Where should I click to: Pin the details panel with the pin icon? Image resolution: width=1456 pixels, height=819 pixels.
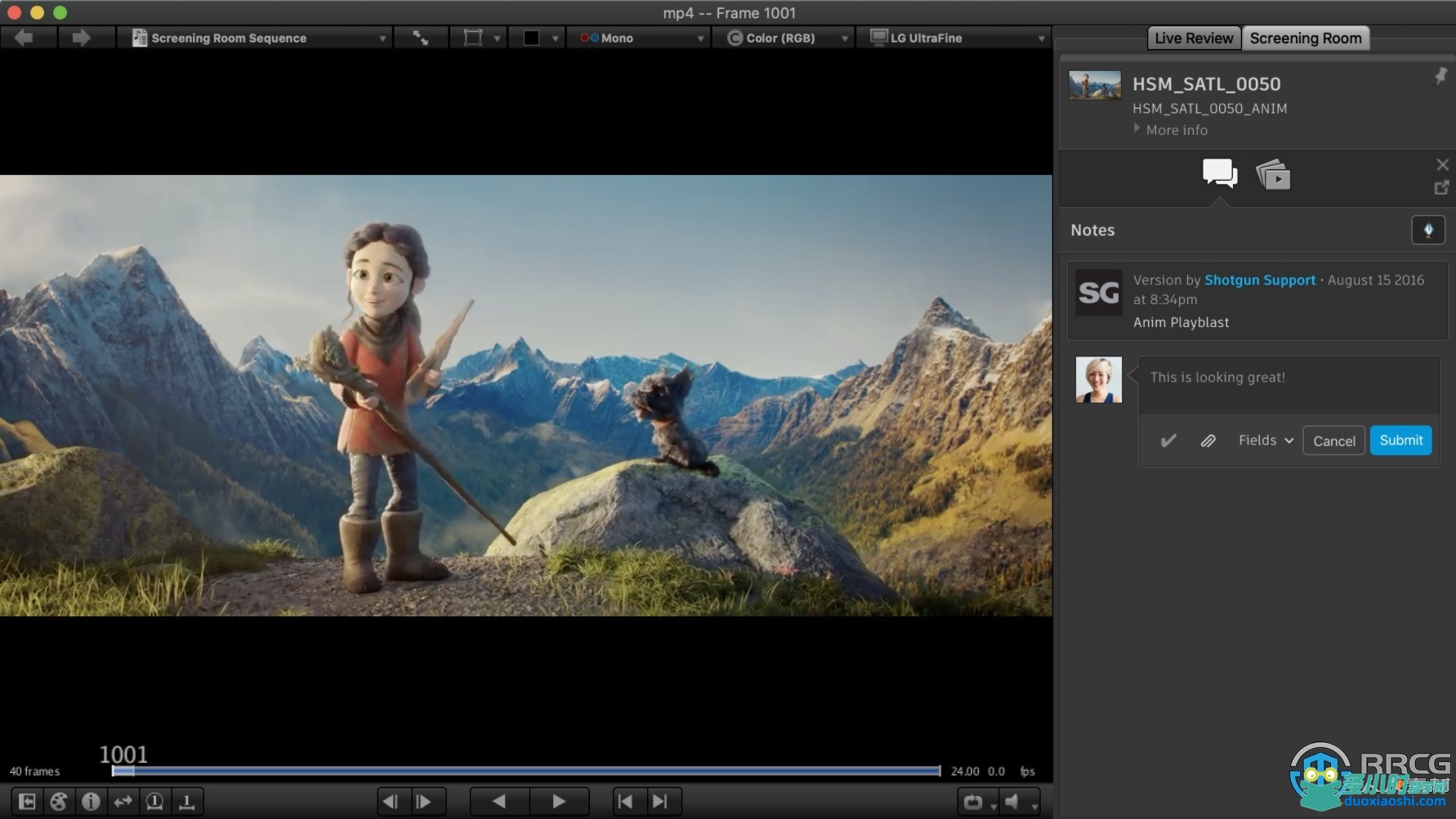click(x=1440, y=76)
